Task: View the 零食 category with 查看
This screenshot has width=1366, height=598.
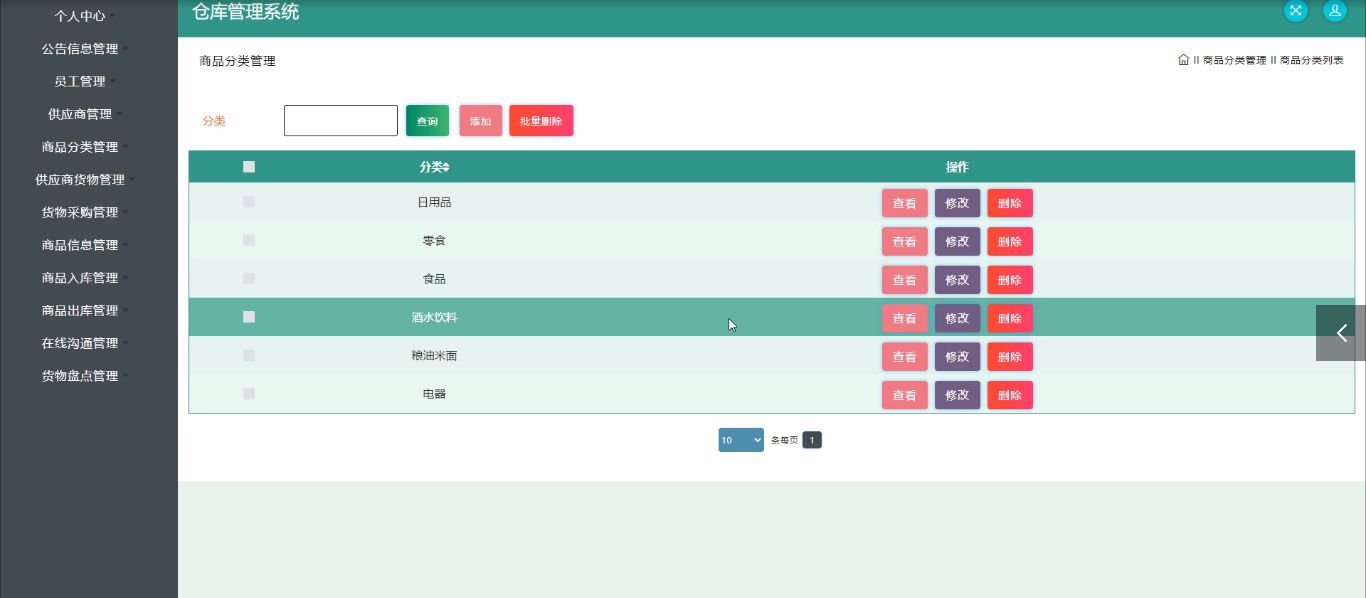Action: tap(905, 241)
